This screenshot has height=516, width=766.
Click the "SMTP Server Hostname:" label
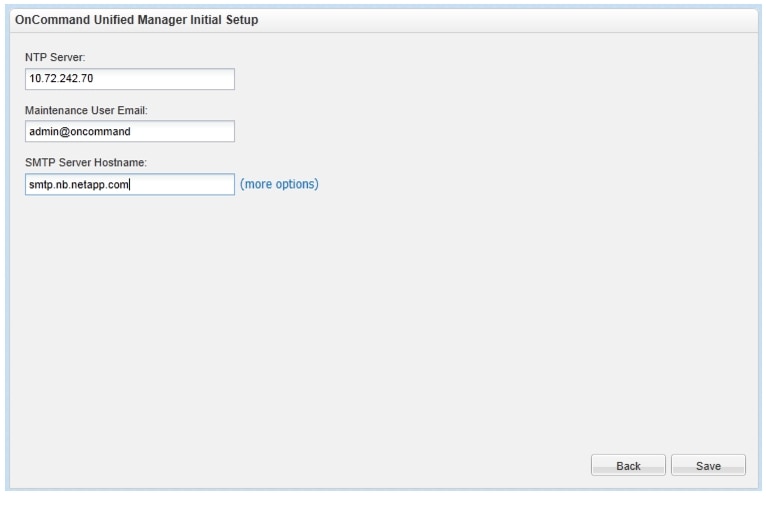85,163
